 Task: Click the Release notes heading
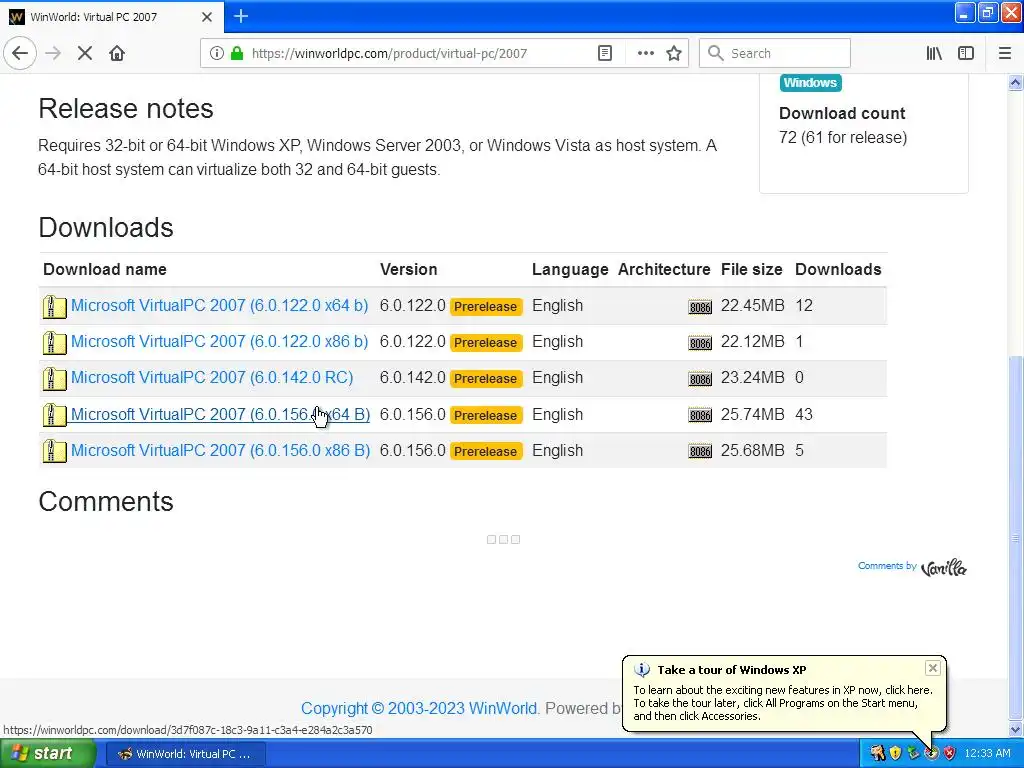126,108
